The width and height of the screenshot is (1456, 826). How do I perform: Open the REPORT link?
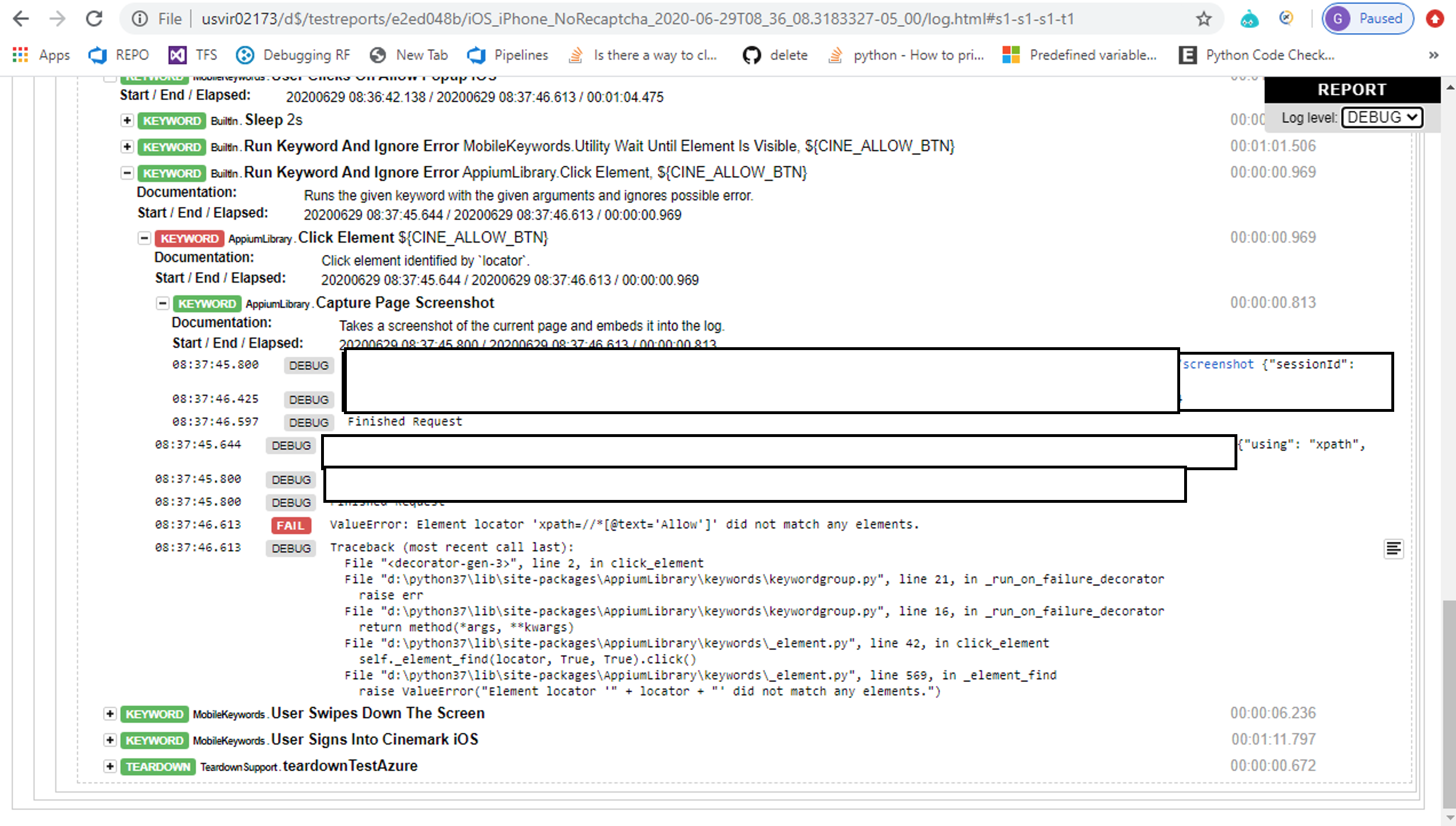pos(1352,89)
